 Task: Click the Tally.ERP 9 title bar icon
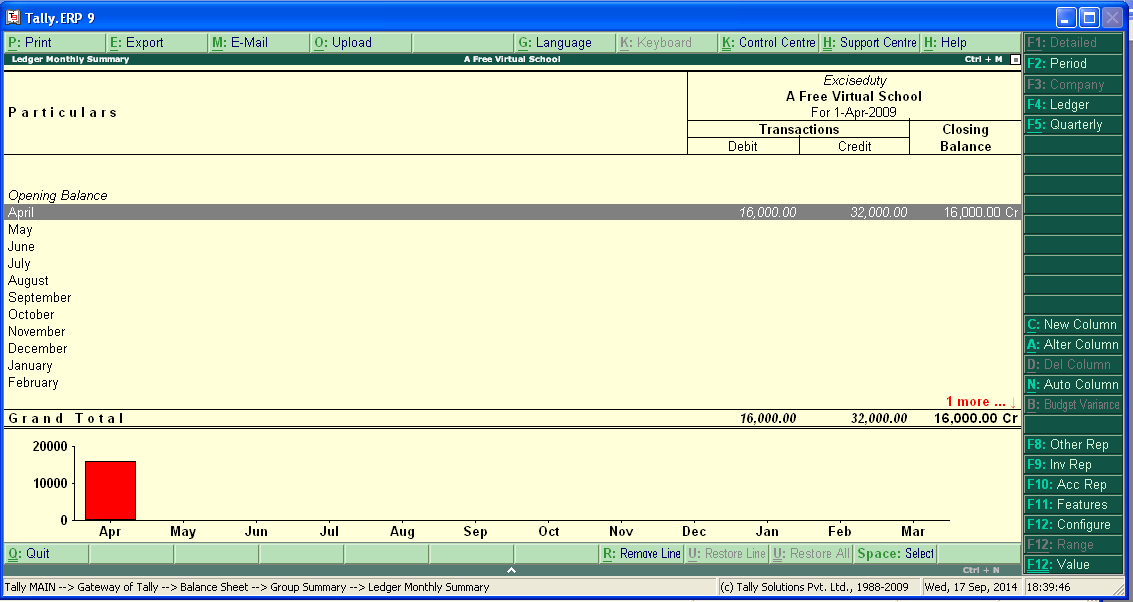pos(12,17)
